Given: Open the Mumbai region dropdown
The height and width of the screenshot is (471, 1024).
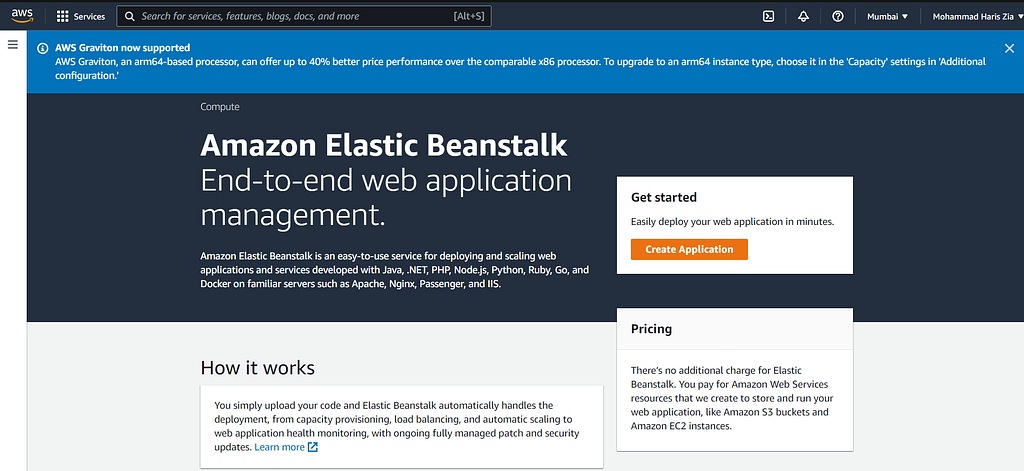Looking at the screenshot, I should pyautogui.click(x=888, y=16).
